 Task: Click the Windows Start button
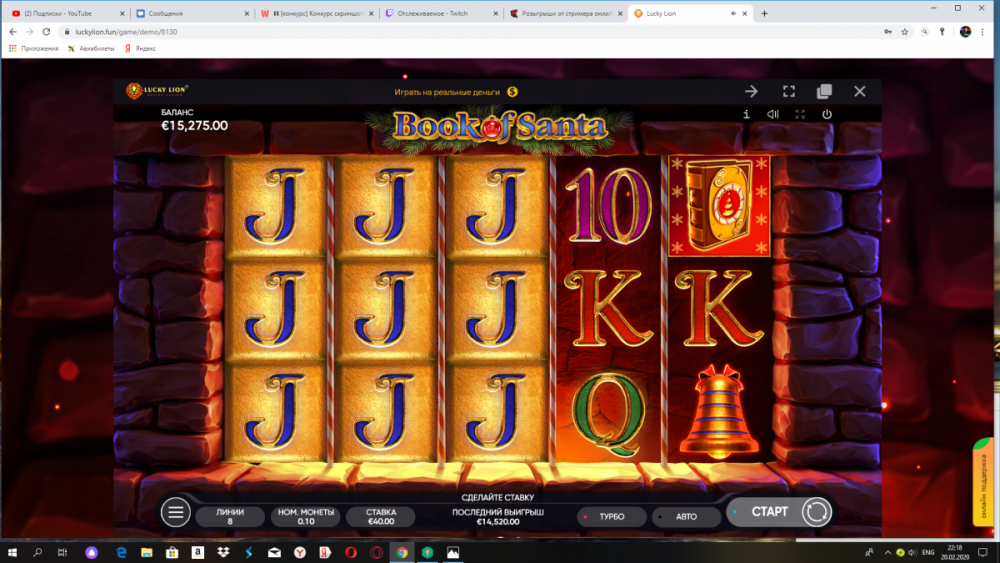(x=12, y=552)
